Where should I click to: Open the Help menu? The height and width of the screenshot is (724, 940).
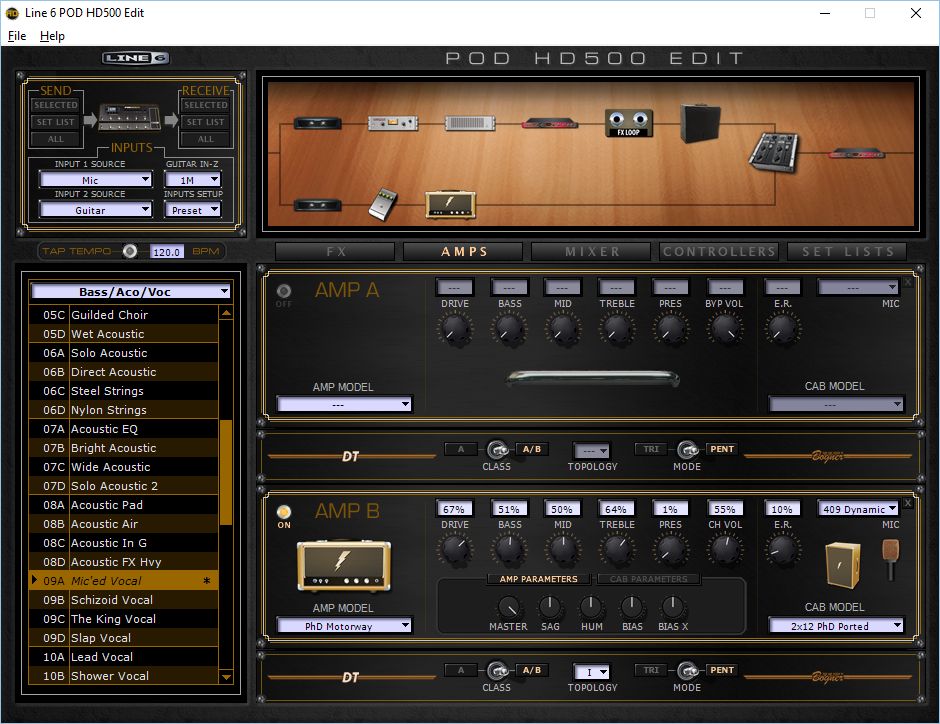[x=52, y=36]
